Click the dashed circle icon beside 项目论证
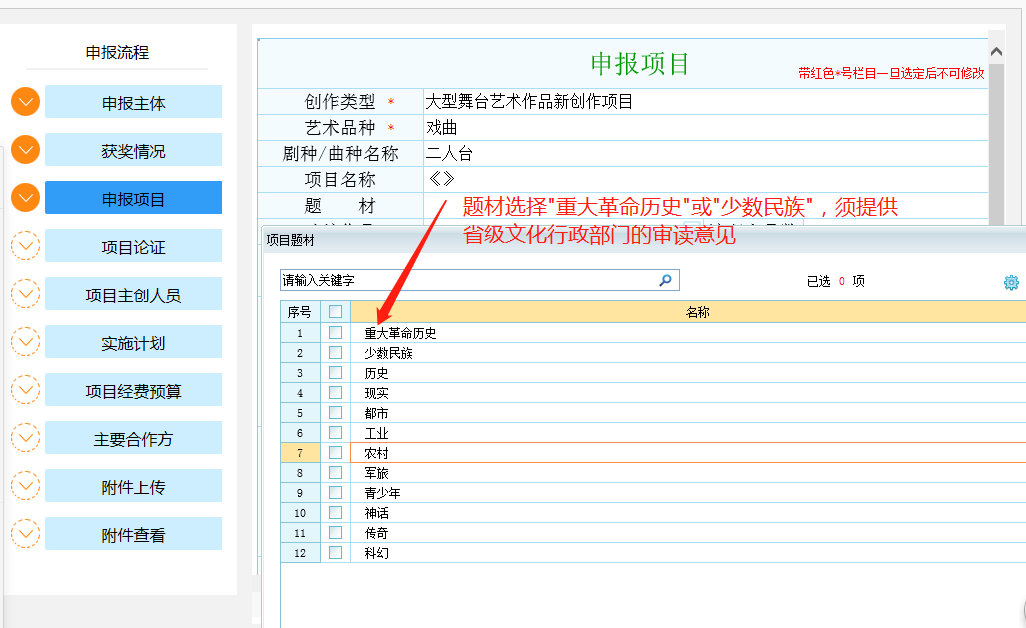This screenshot has width=1026, height=628. tap(25, 246)
